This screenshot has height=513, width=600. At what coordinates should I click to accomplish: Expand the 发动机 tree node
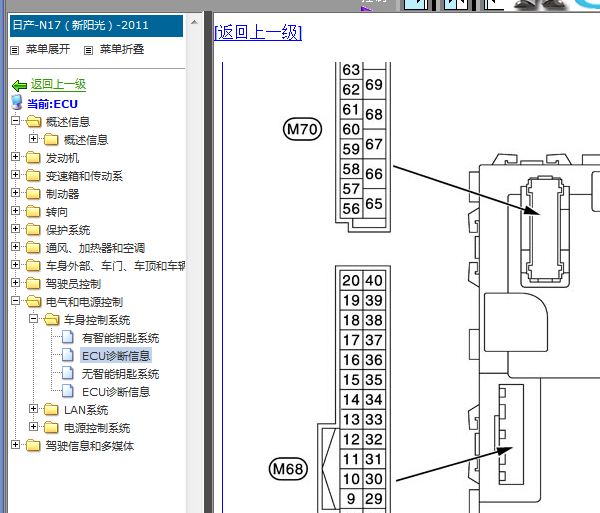15,156
